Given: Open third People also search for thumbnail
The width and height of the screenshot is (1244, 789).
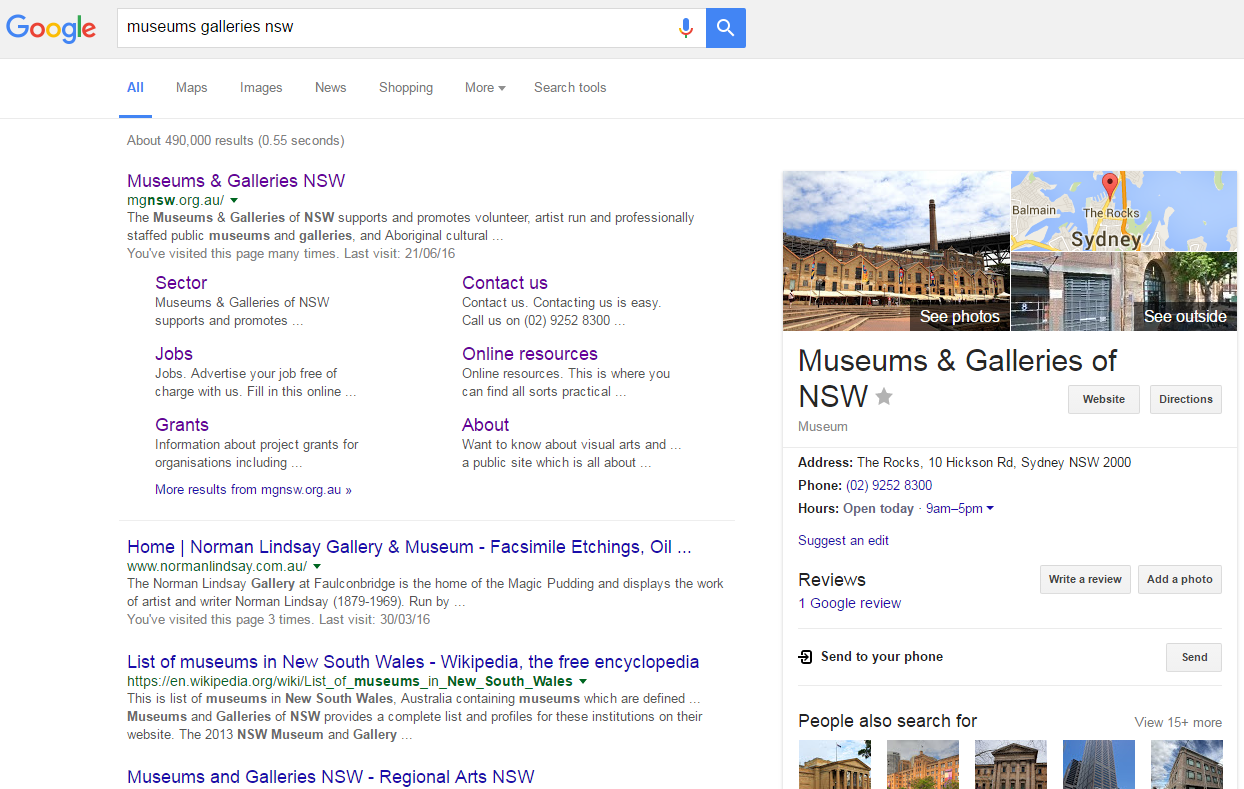Looking at the screenshot, I should pos(1010,764).
